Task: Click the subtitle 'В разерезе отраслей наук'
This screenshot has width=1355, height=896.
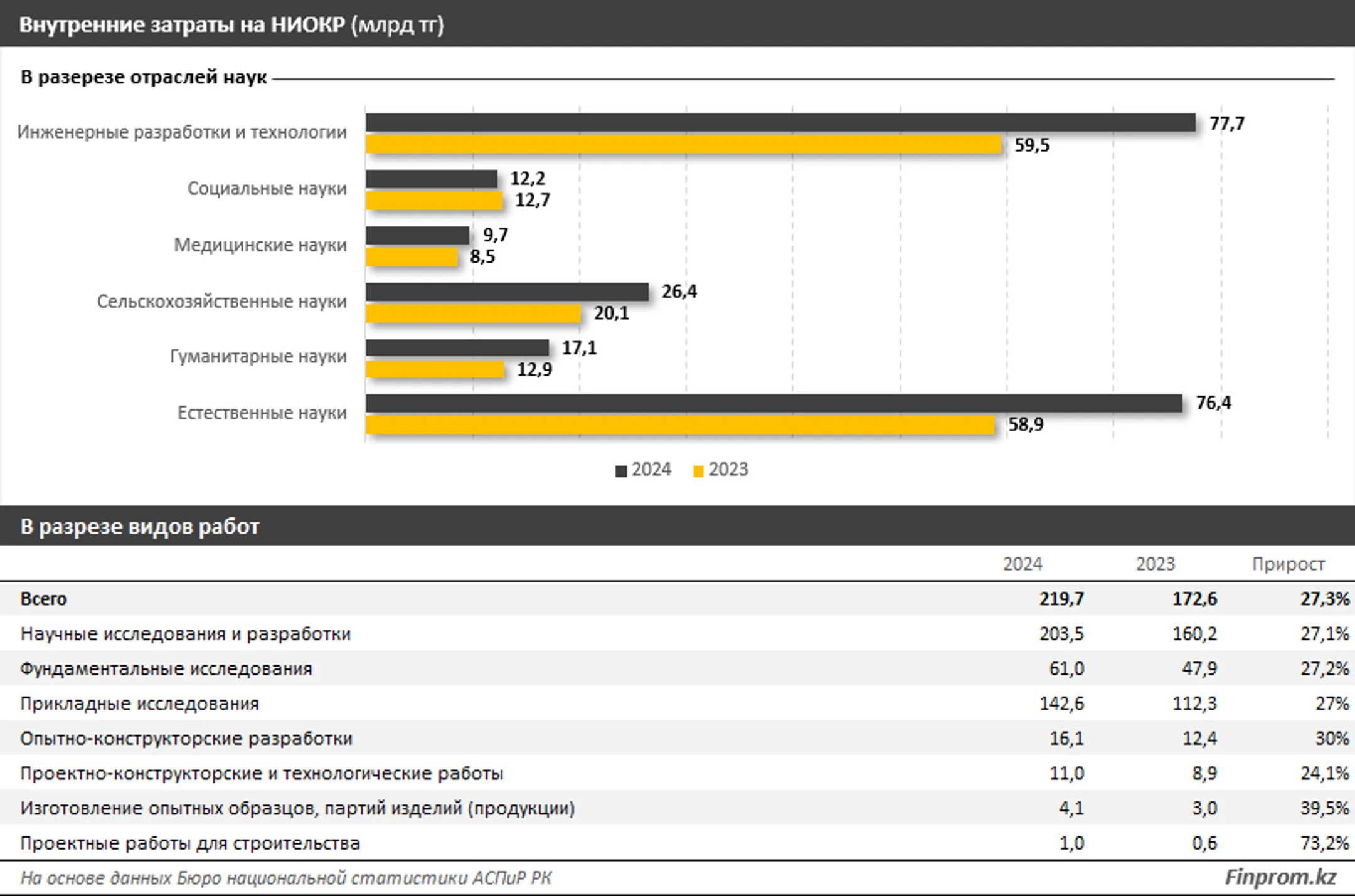Action: point(144,77)
